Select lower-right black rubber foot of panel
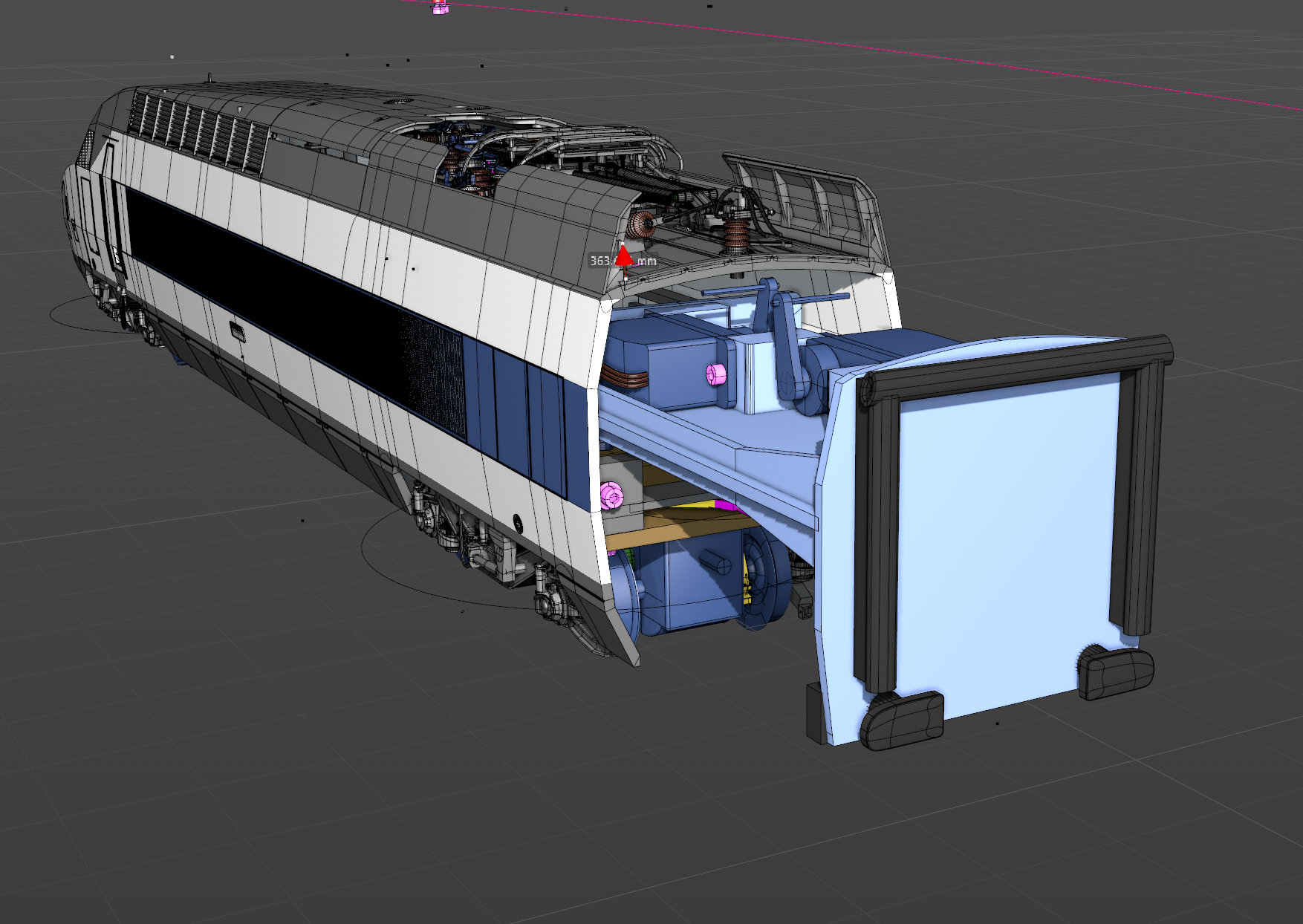Image resolution: width=1303 pixels, height=924 pixels. [1114, 671]
